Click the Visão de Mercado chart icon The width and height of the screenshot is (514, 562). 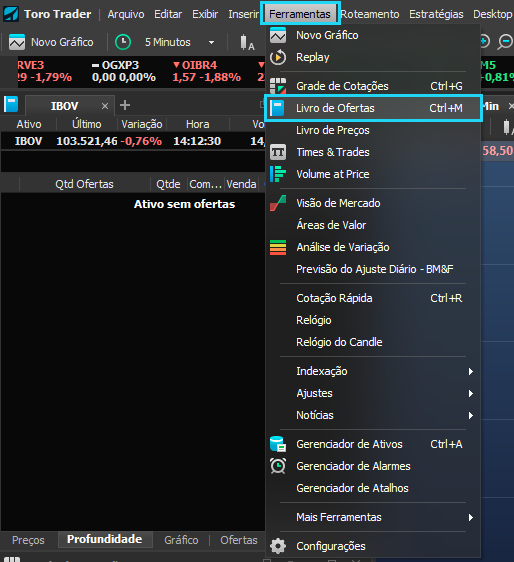(x=278, y=203)
